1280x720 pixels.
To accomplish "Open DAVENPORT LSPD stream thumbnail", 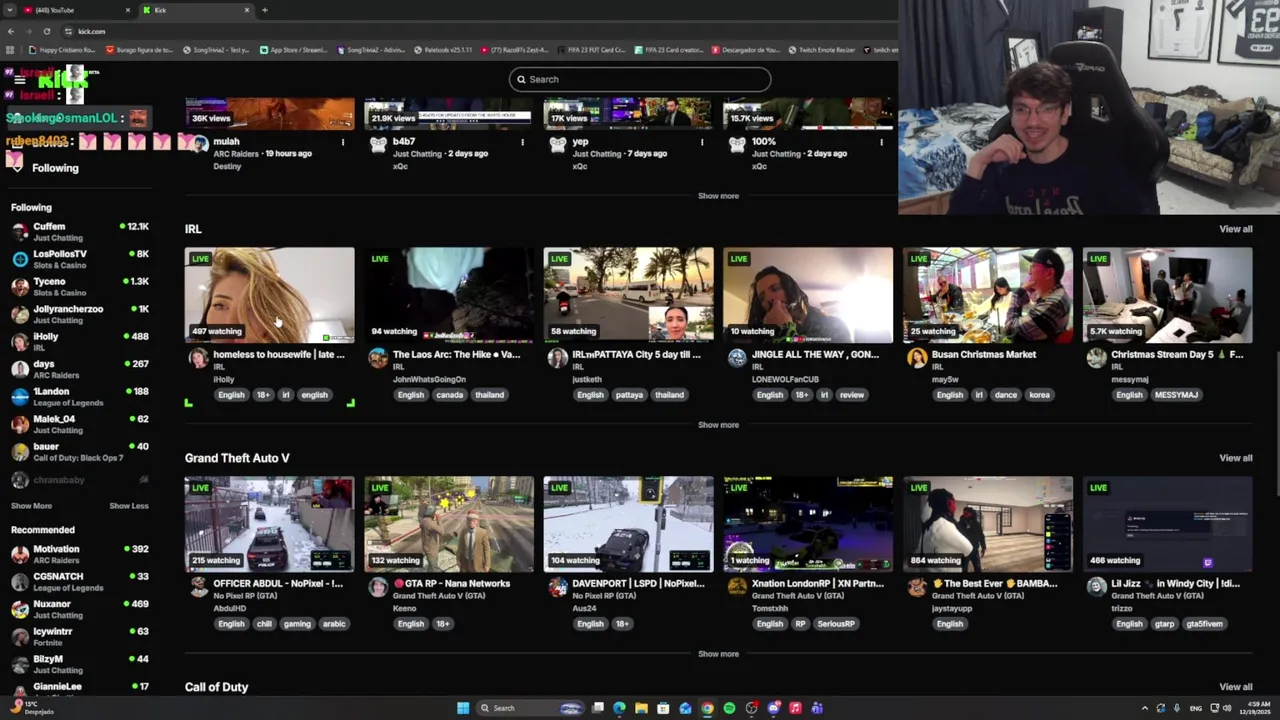I will pyautogui.click(x=628, y=524).
